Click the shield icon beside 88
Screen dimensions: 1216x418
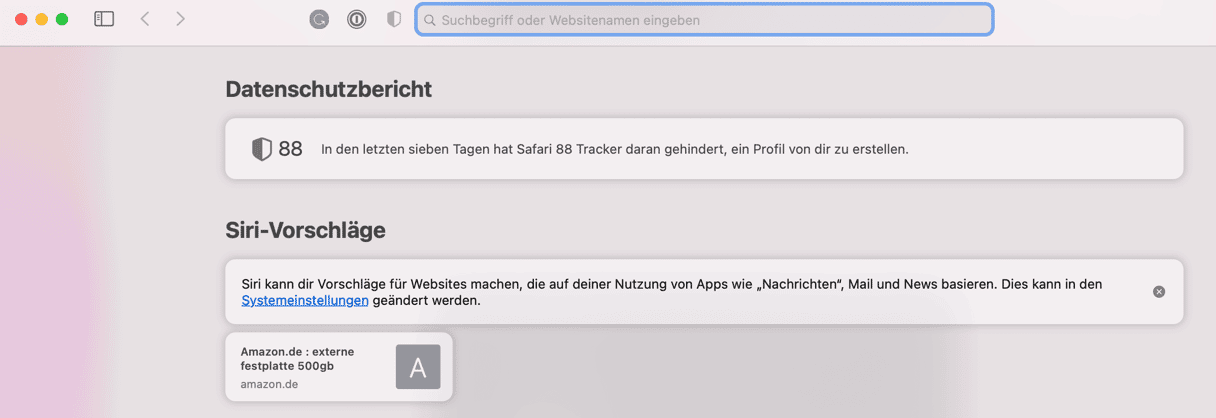(x=261, y=149)
